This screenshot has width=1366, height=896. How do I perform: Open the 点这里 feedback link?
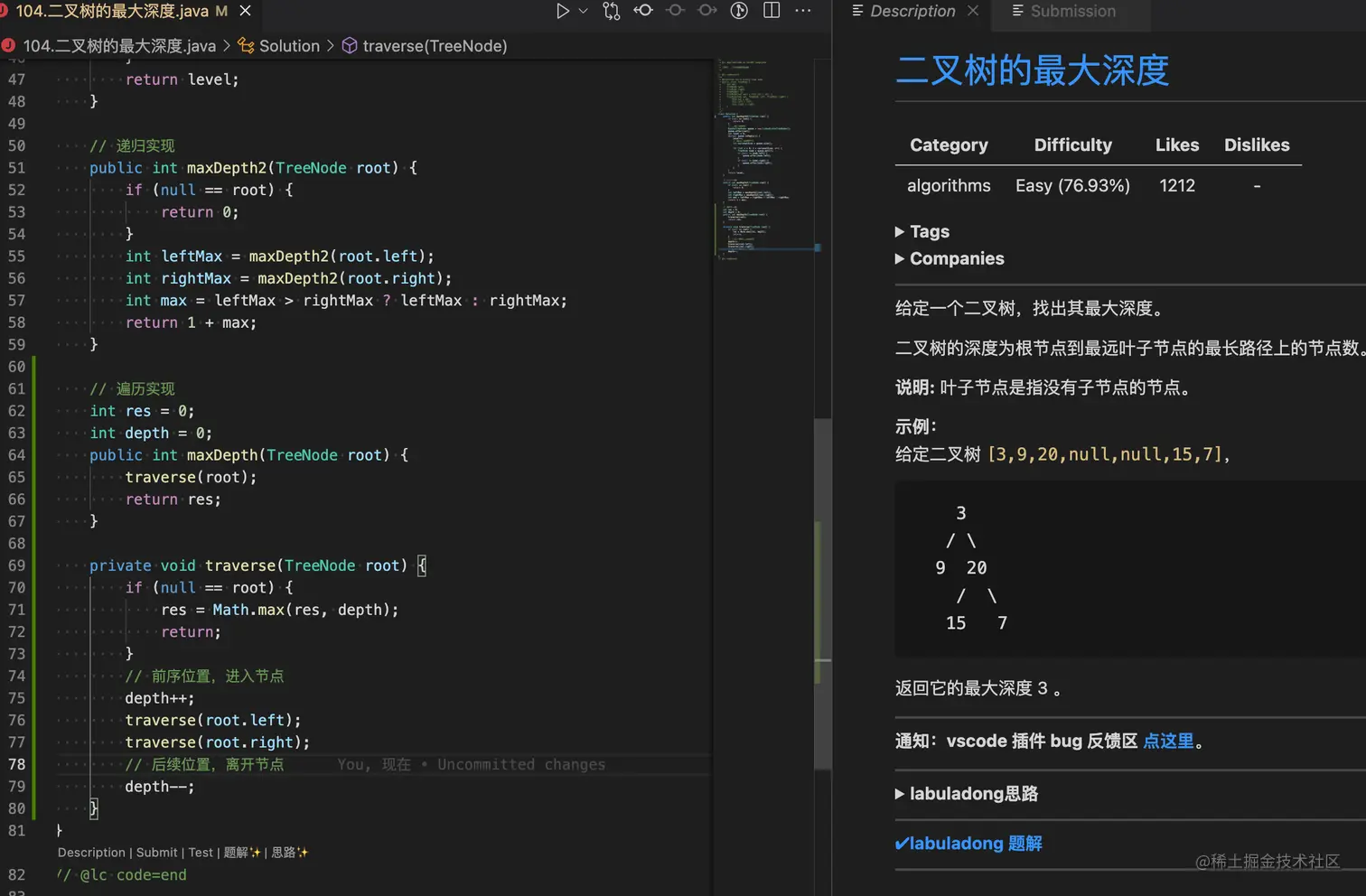[1168, 742]
